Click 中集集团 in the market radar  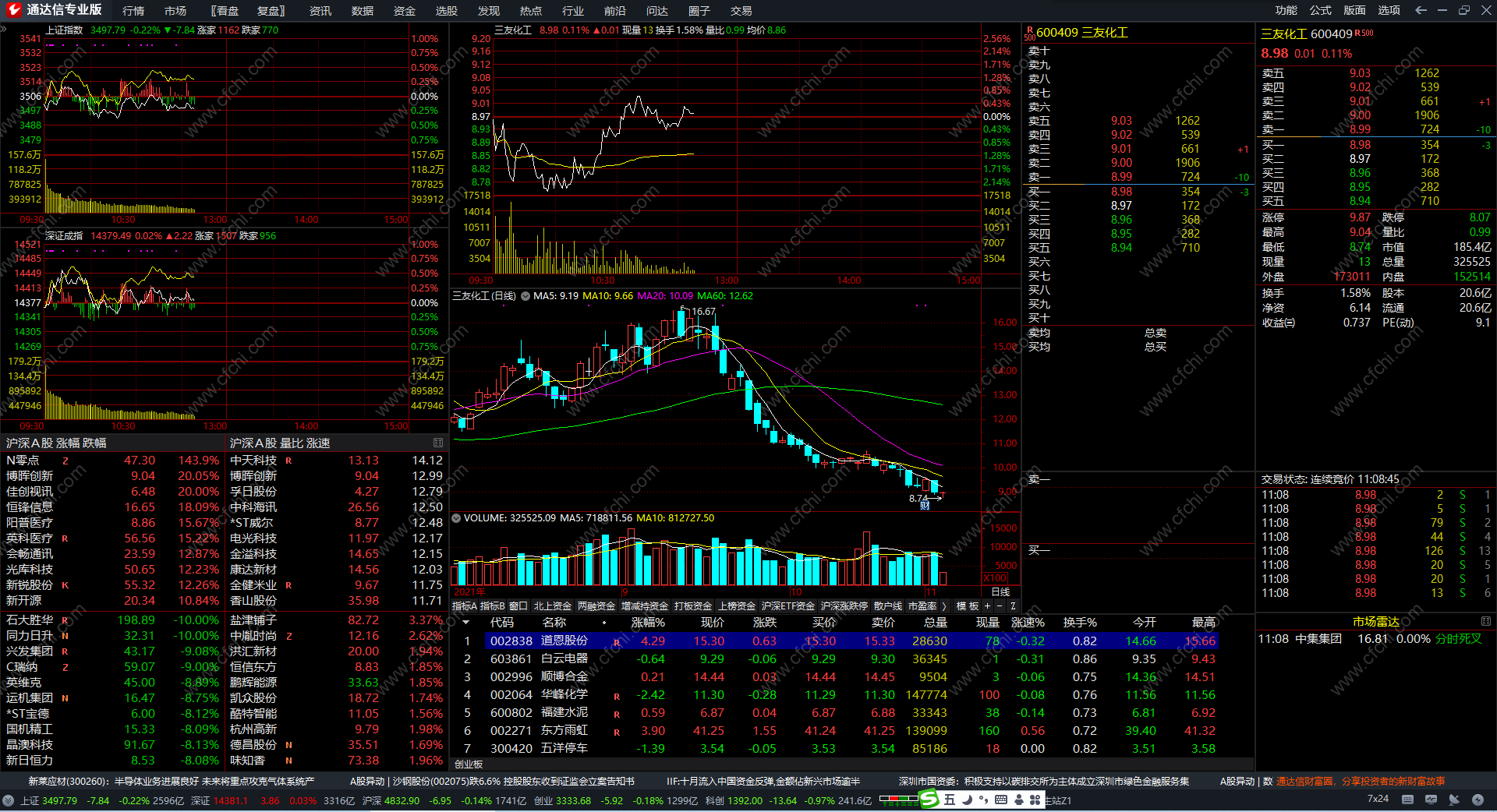pyautogui.click(x=1318, y=639)
